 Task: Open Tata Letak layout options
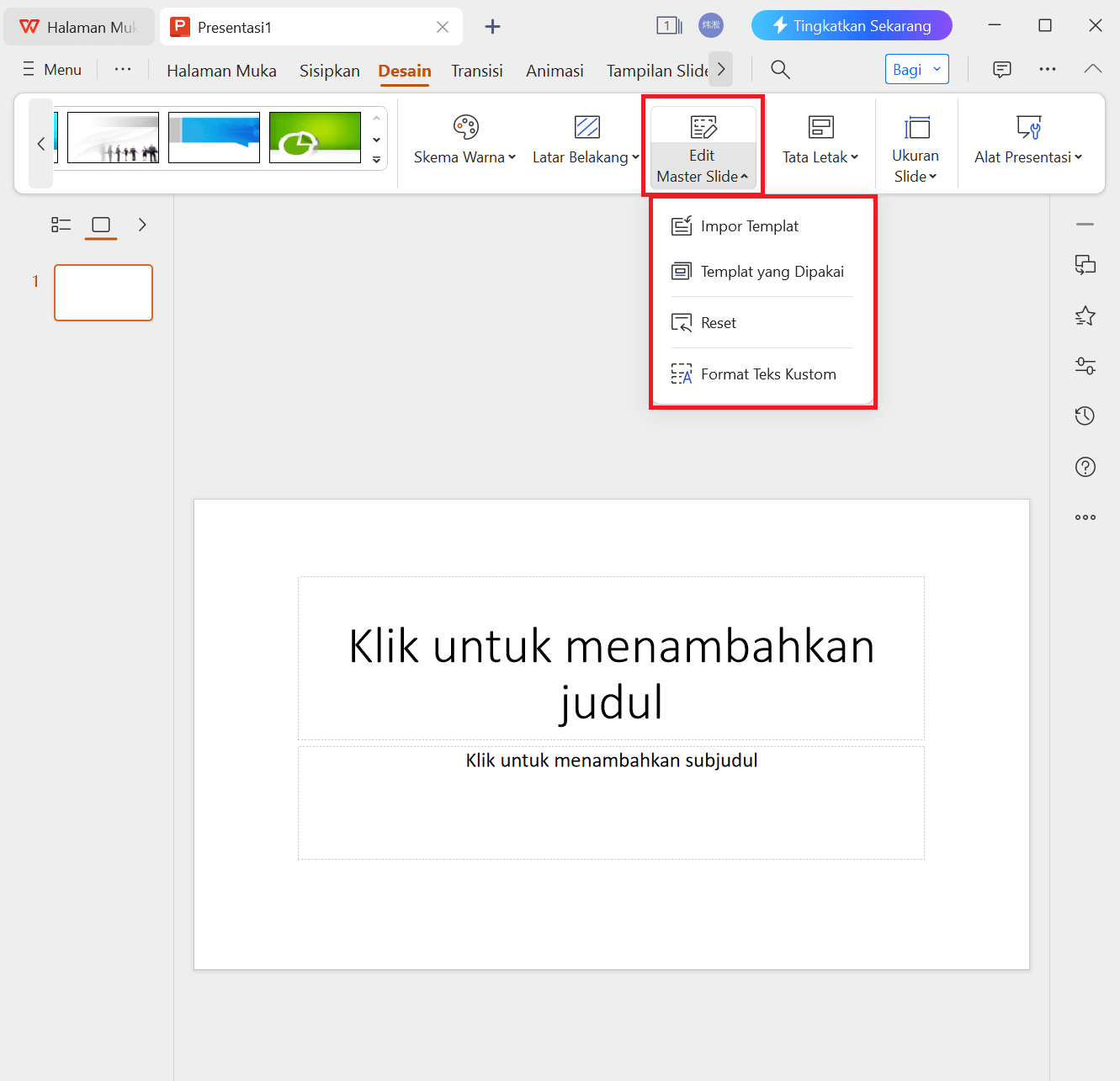tap(820, 140)
